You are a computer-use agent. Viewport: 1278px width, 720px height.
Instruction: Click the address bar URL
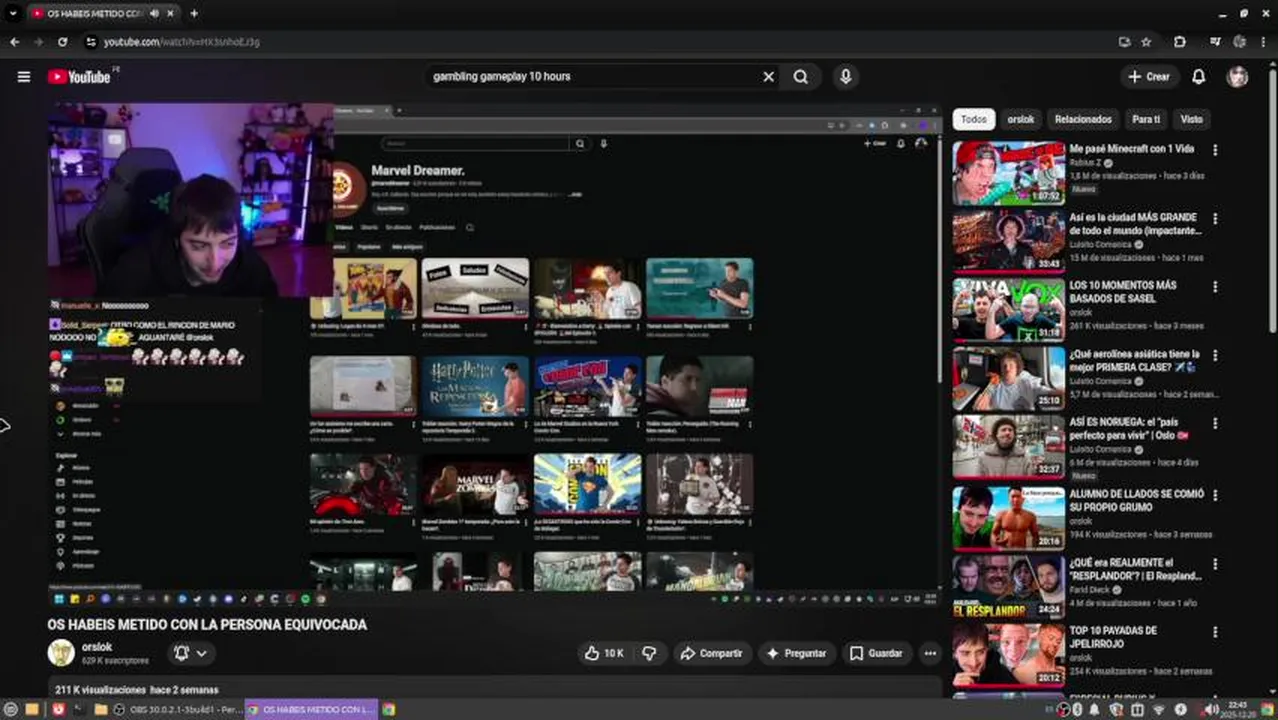(x=182, y=42)
